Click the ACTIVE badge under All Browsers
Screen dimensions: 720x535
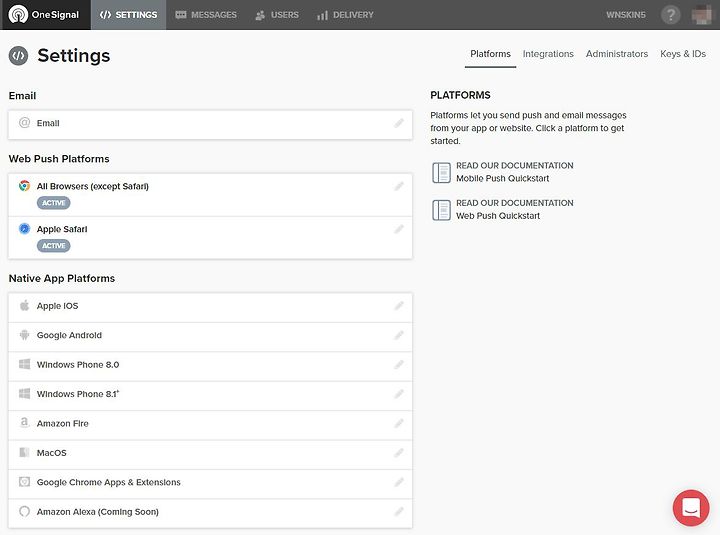click(54, 203)
